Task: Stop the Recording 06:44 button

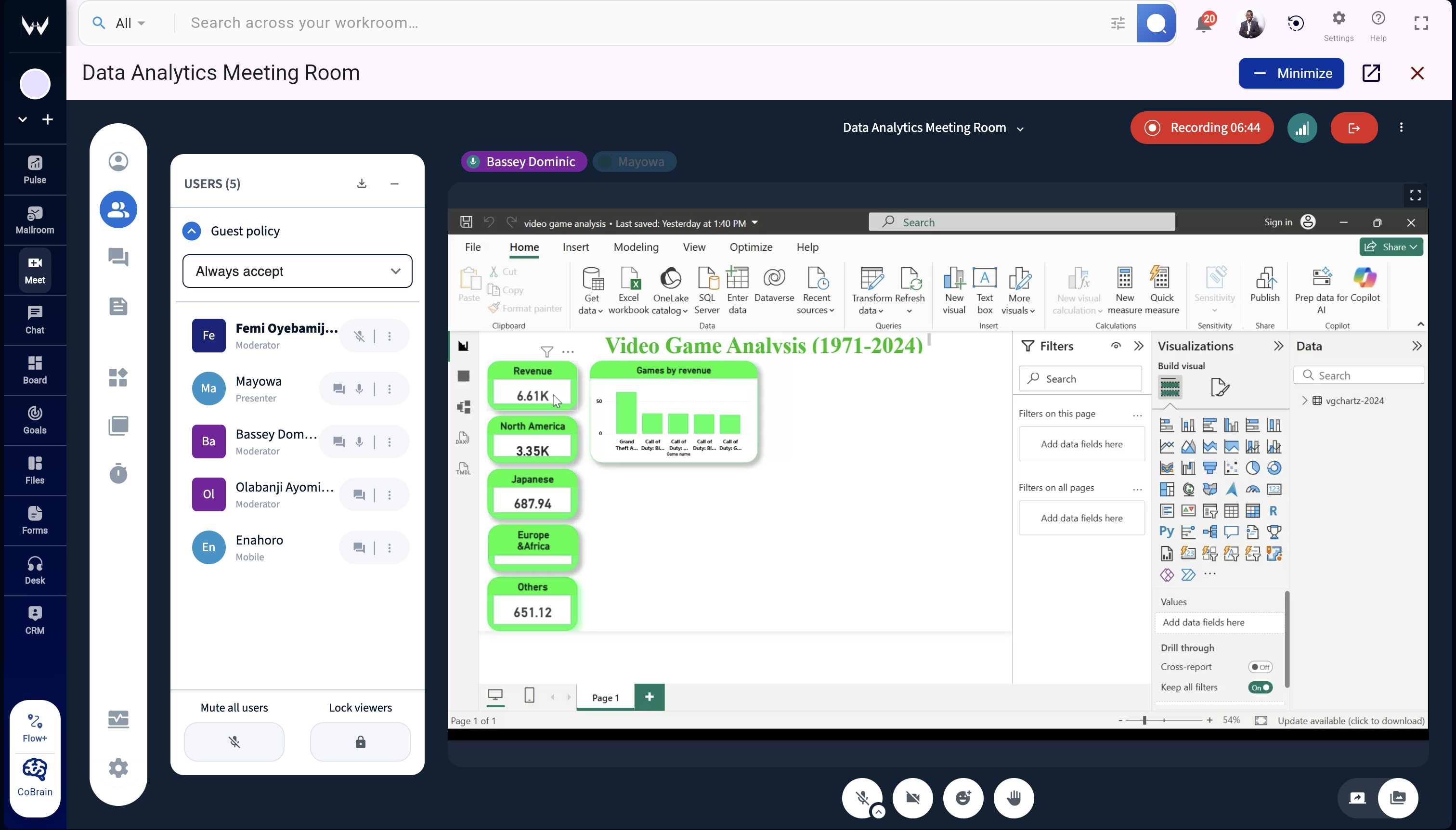Action: (1202, 128)
